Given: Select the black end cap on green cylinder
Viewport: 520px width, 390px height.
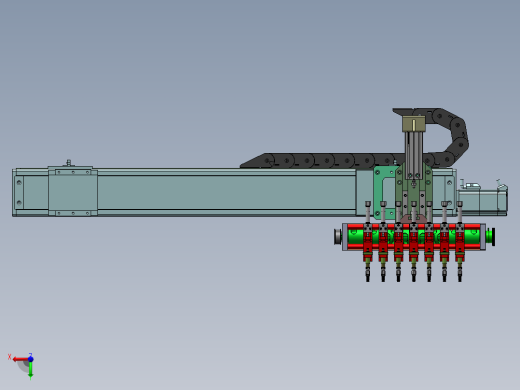Looking at the screenshot, I should pyautogui.click(x=493, y=237).
